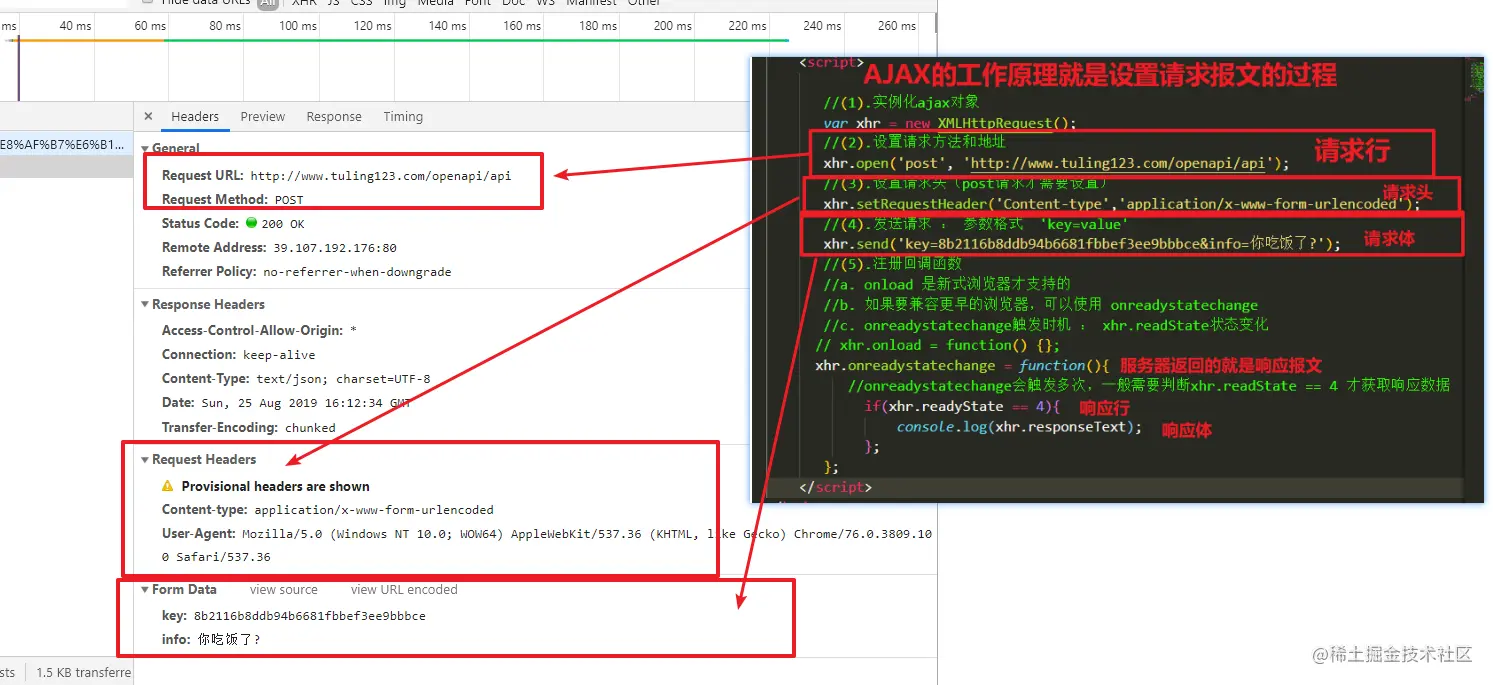This screenshot has height=685, width=1493.
Task: Click the 160 ms timeline label
Action: click(x=522, y=26)
